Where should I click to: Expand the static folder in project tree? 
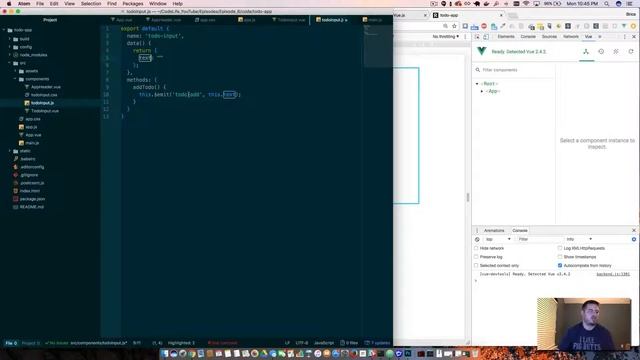pyautogui.click(x=10, y=151)
